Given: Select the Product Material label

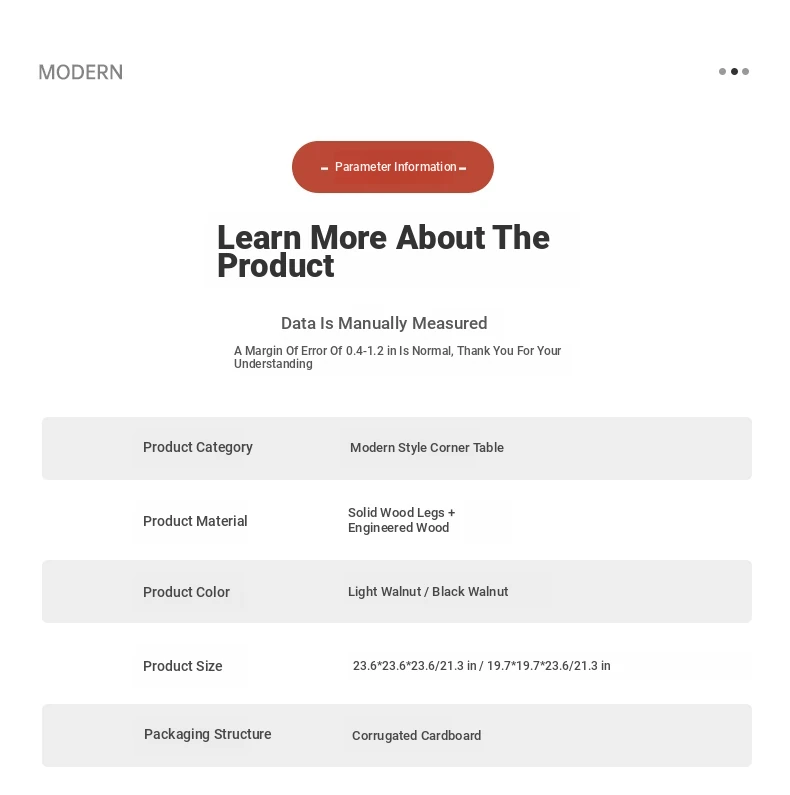Looking at the screenshot, I should (195, 521).
